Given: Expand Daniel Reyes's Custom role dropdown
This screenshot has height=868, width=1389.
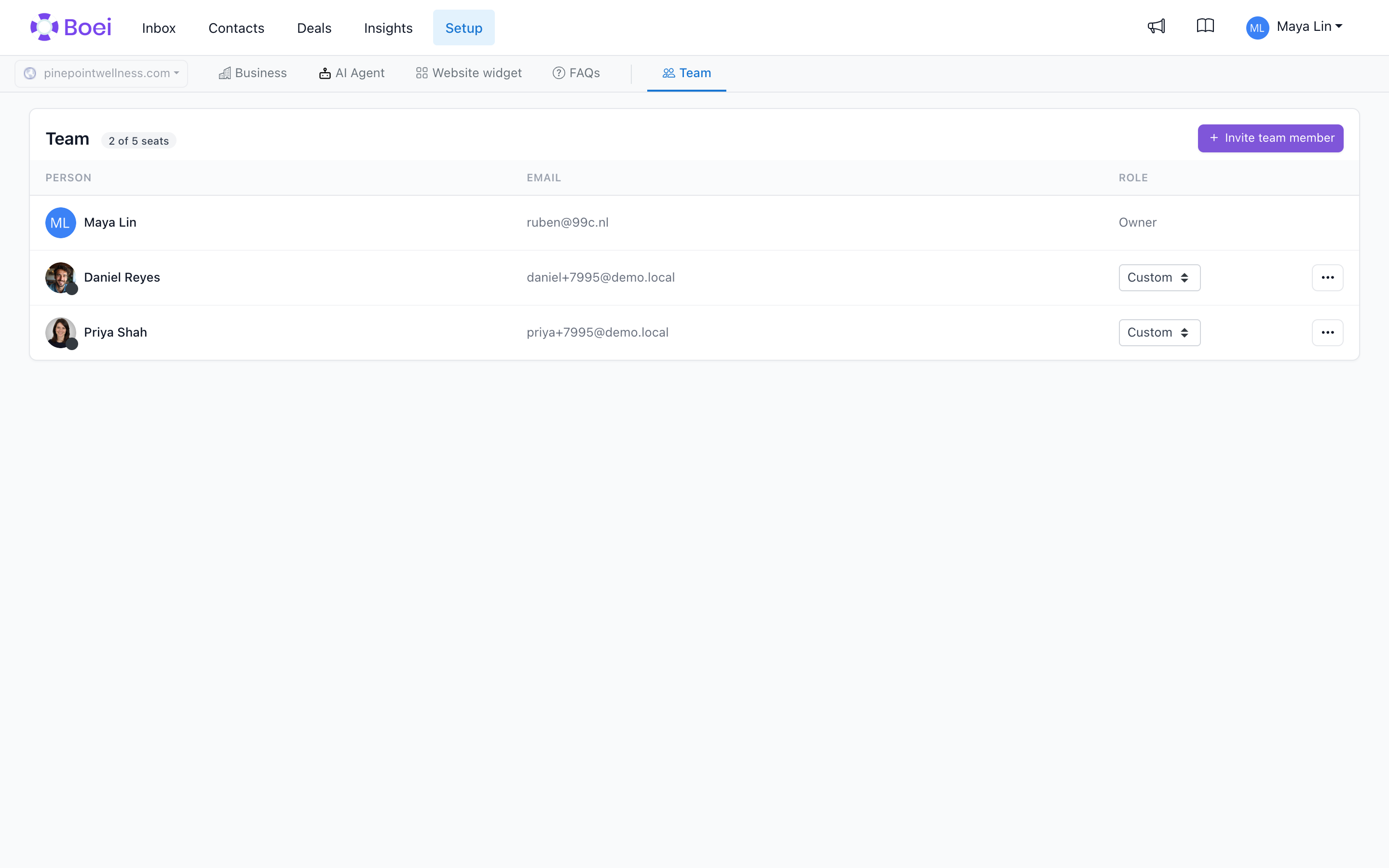Looking at the screenshot, I should click(x=1159, y=277).
